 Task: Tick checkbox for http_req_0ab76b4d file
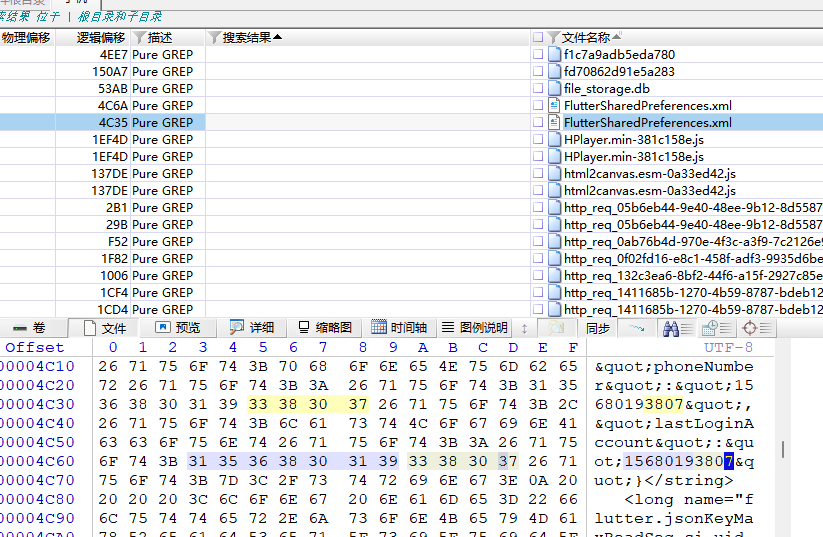pos(538,241)
